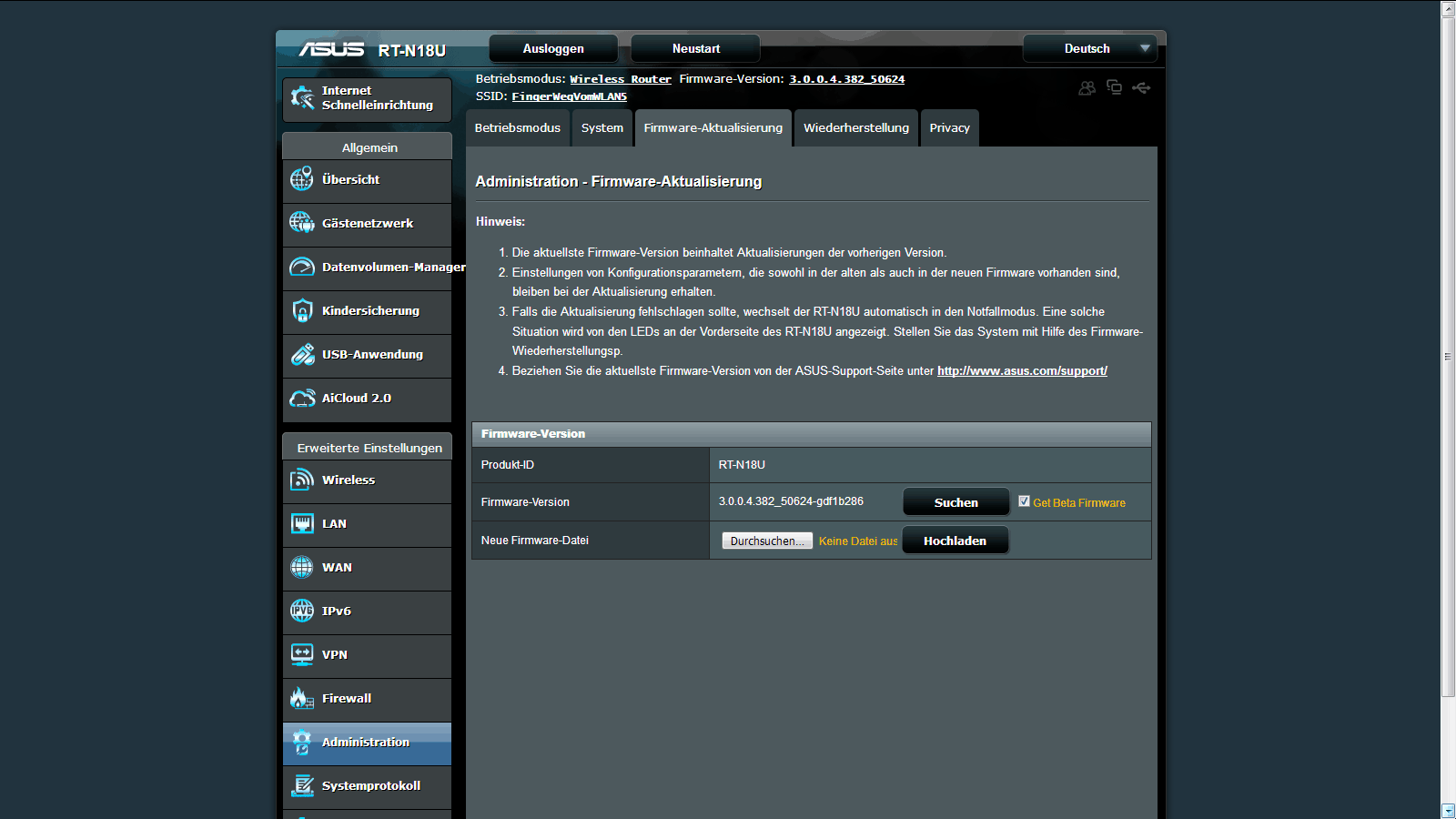Select the Firmware-Aktualisierung tab

click(x=713, y=128)
